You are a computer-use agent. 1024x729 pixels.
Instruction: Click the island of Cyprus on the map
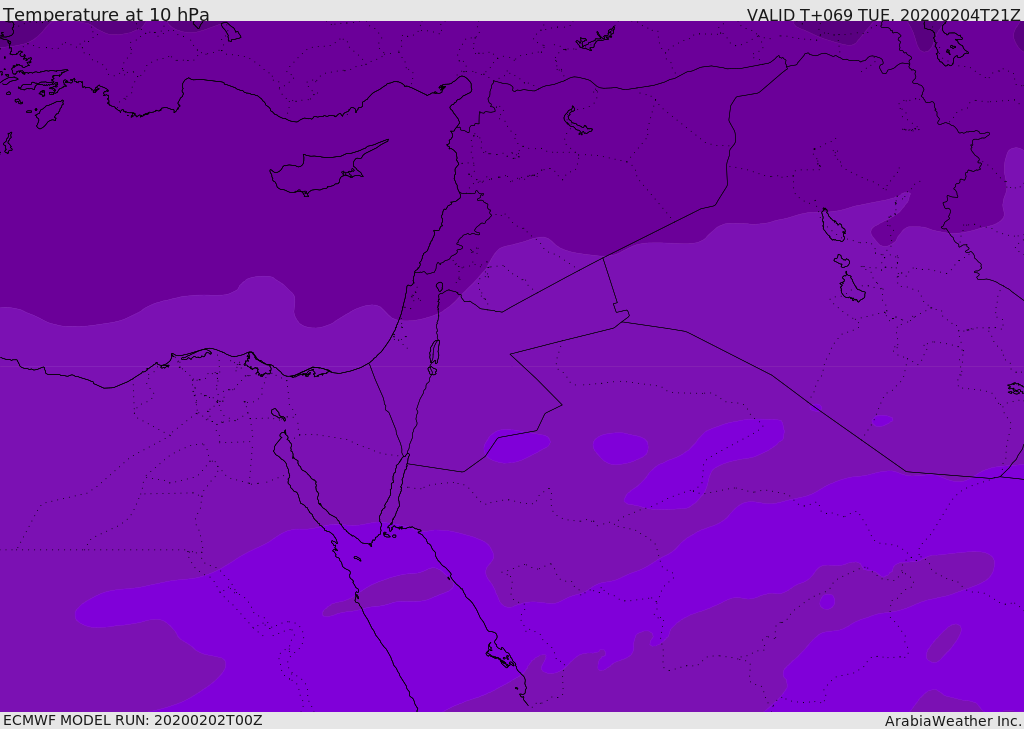coord(328,168)
